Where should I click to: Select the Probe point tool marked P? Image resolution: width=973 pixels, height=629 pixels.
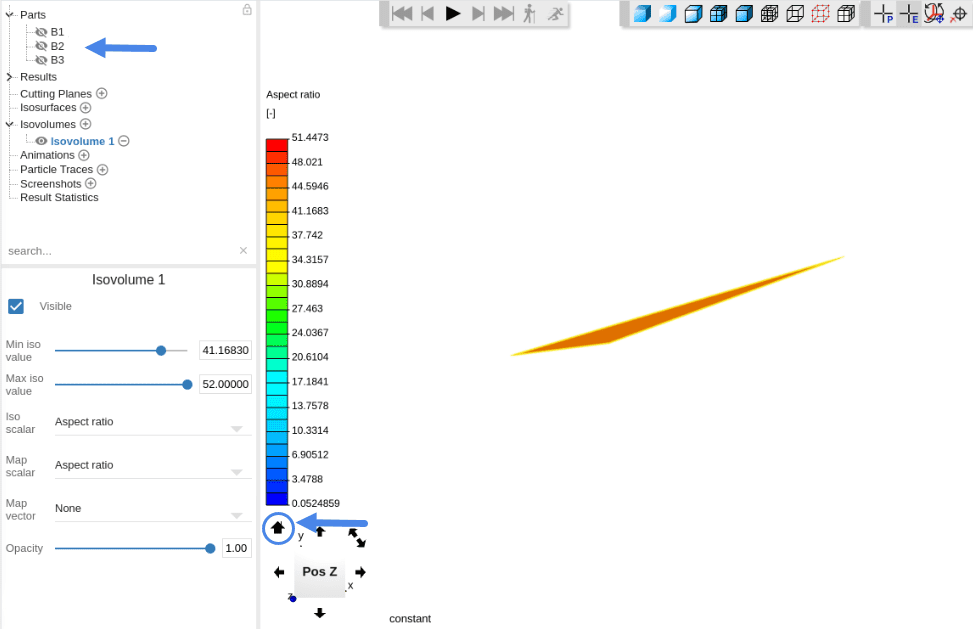click(882, 14)
